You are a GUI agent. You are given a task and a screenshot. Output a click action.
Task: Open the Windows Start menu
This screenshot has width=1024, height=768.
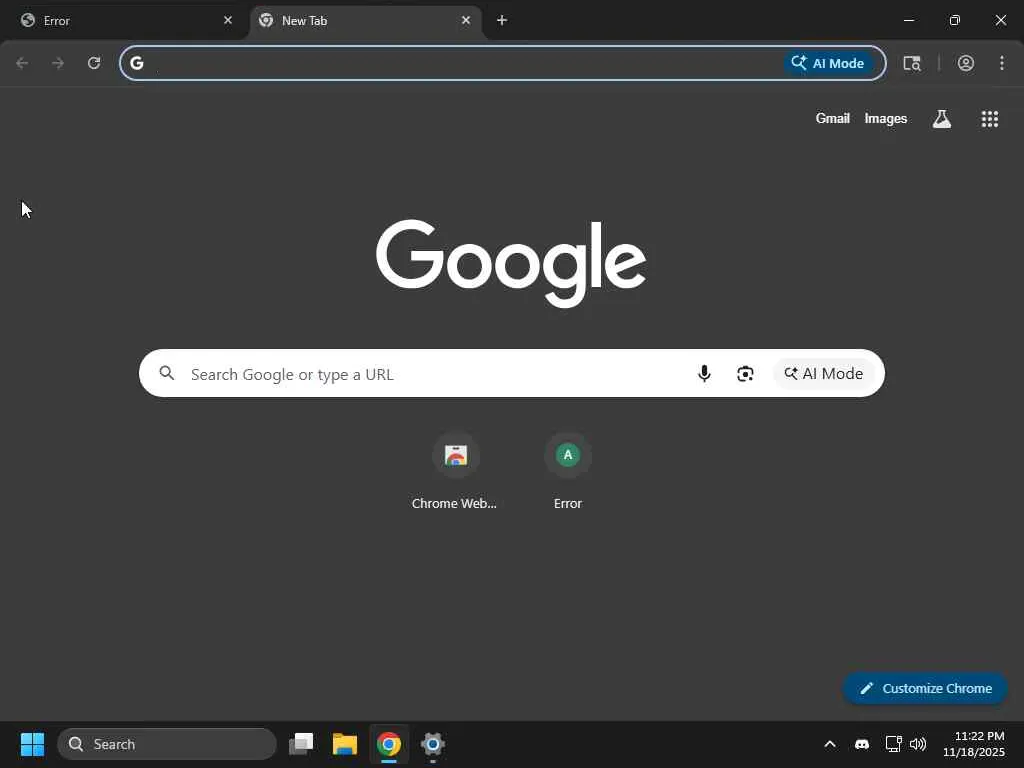(32, 744)
